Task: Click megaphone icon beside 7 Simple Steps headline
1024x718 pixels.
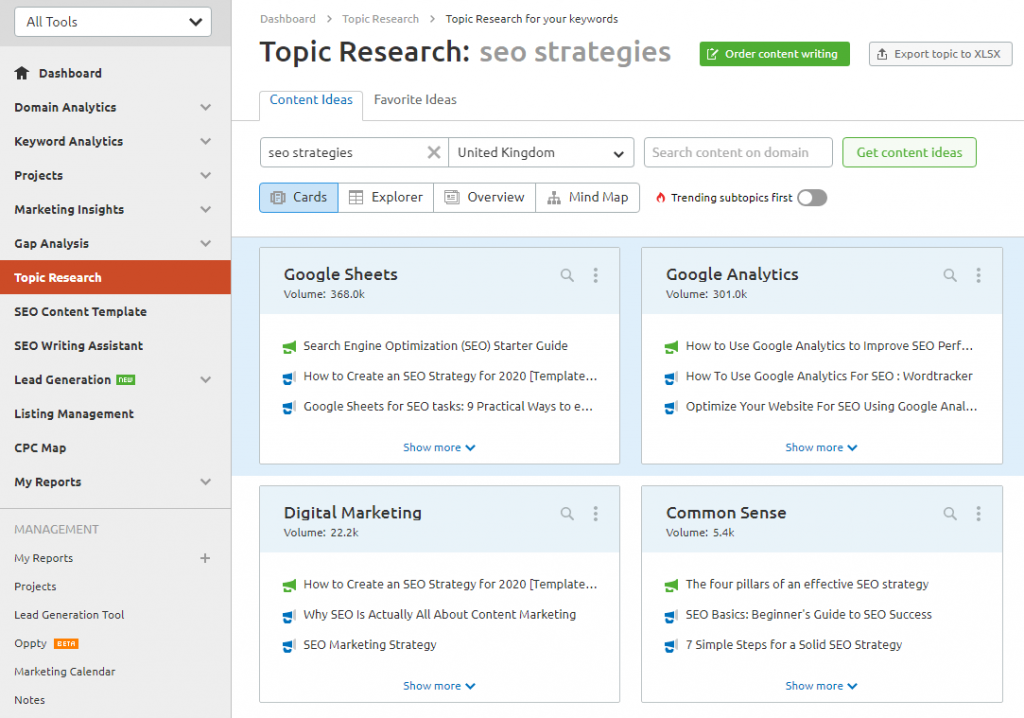Action: [671, 646]
